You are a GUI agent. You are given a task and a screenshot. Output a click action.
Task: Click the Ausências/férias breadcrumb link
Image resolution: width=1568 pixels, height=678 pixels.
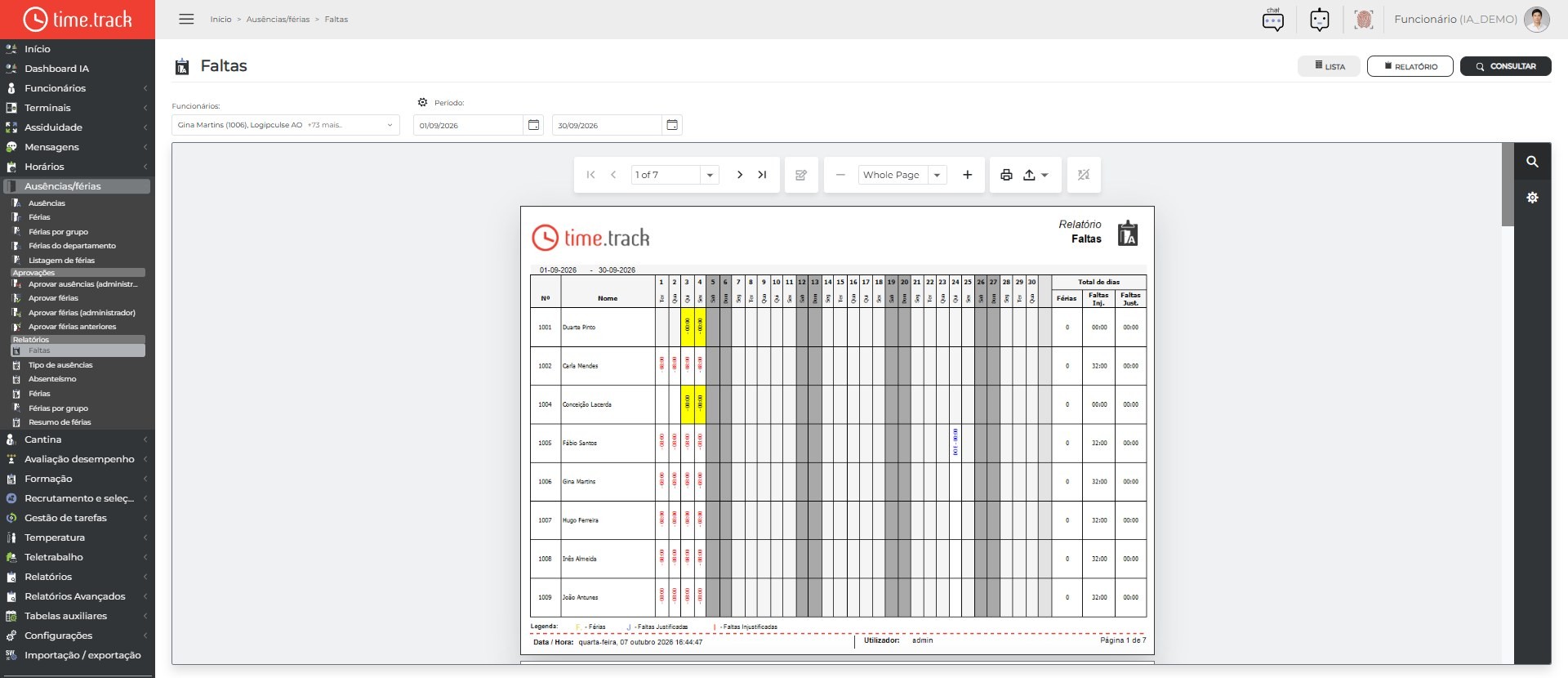[x=278, y=20]
